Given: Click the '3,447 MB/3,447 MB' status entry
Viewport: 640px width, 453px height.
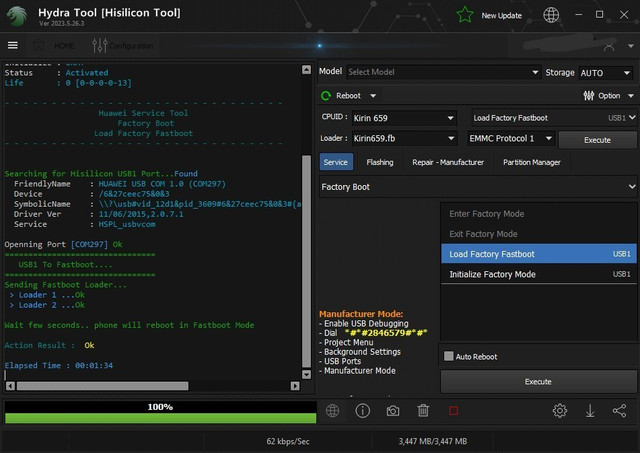Looking at the screenshot, I should click(433, 441).
